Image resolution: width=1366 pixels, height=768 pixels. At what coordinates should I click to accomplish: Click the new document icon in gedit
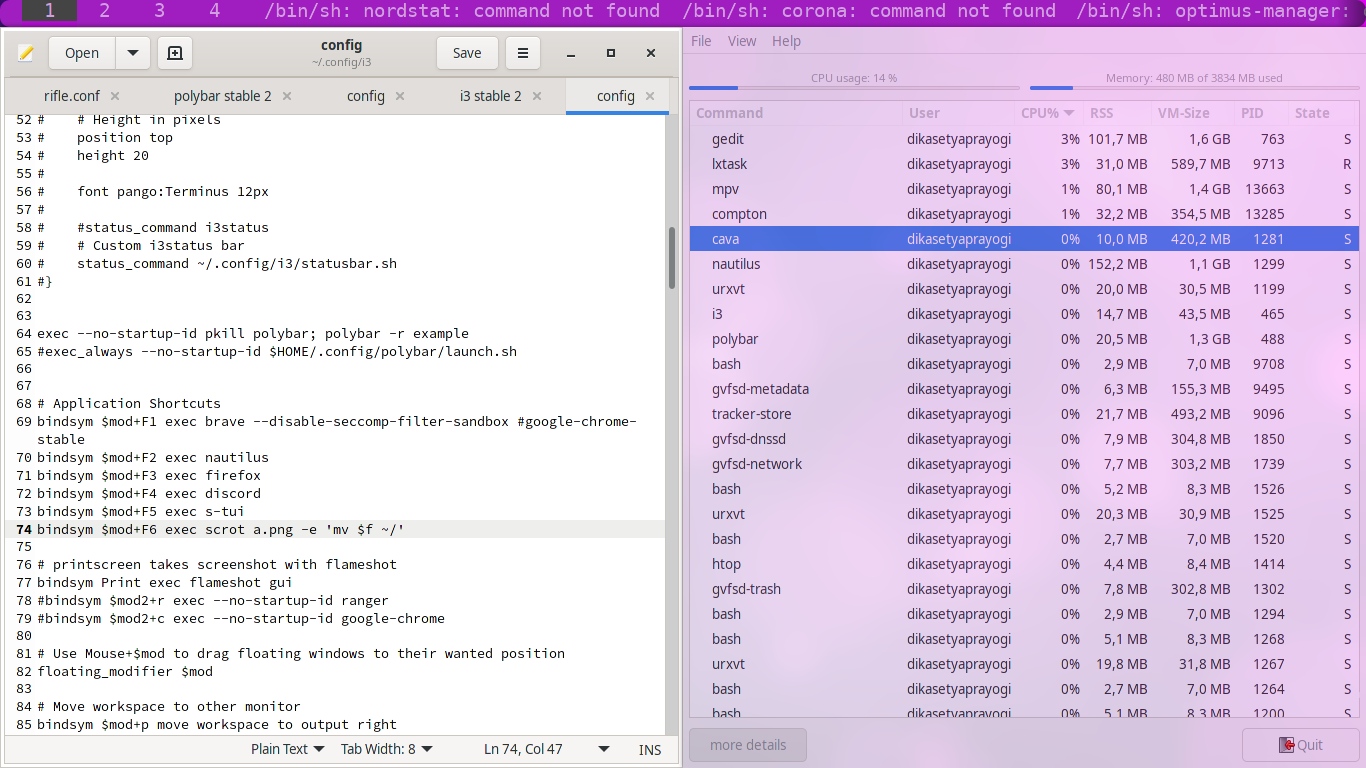(175, 53)
